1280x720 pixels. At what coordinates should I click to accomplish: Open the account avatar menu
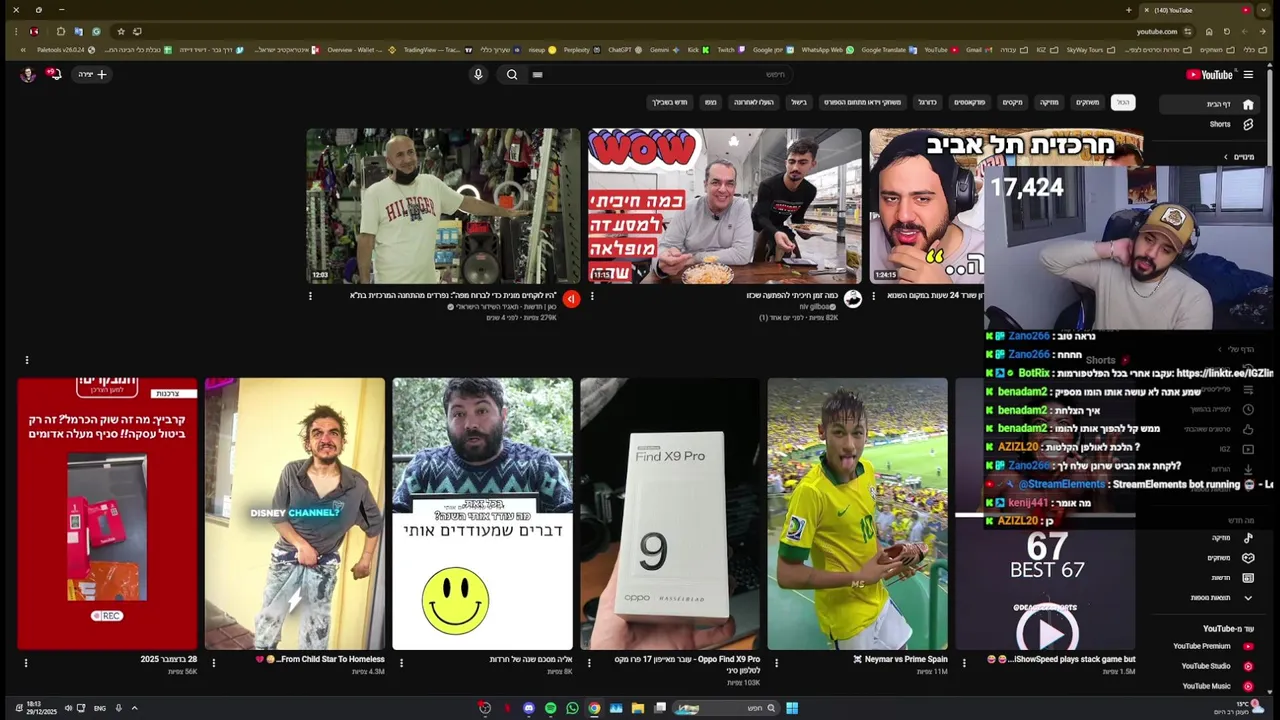[28, 74]
